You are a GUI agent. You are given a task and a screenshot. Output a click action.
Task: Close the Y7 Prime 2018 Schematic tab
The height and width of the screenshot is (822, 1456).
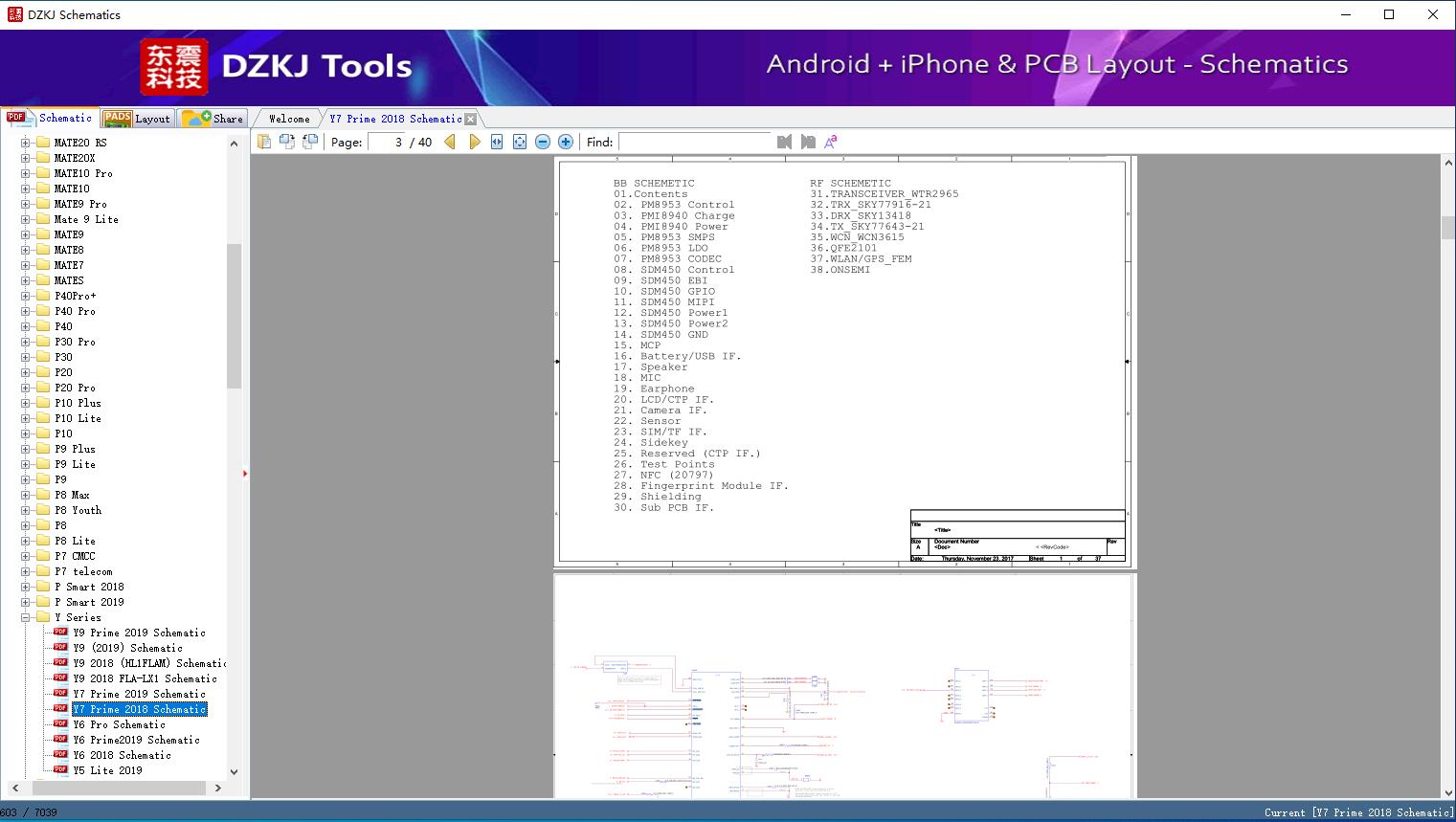[470, 120]
